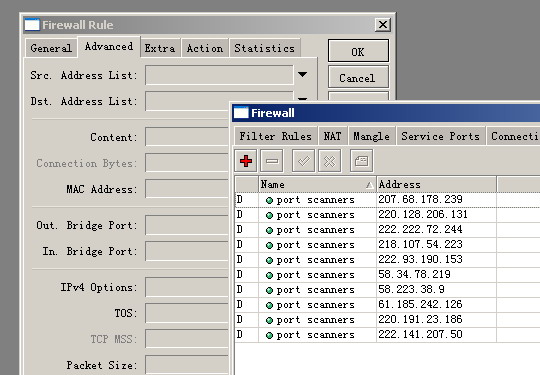Click the Content input field
This screenshot has width=540, height=375.
[187, 137]
